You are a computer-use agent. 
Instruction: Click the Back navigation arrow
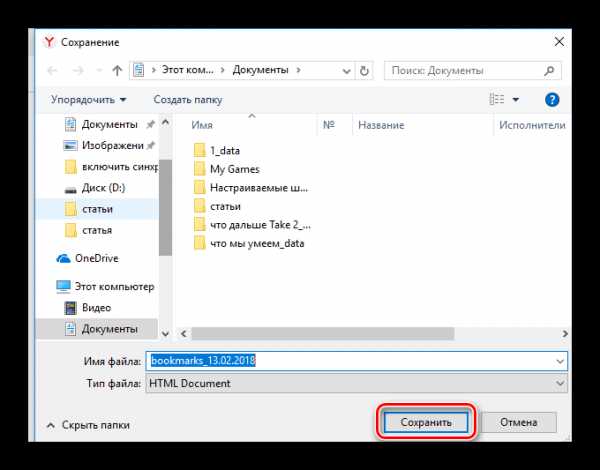point(50,71)
